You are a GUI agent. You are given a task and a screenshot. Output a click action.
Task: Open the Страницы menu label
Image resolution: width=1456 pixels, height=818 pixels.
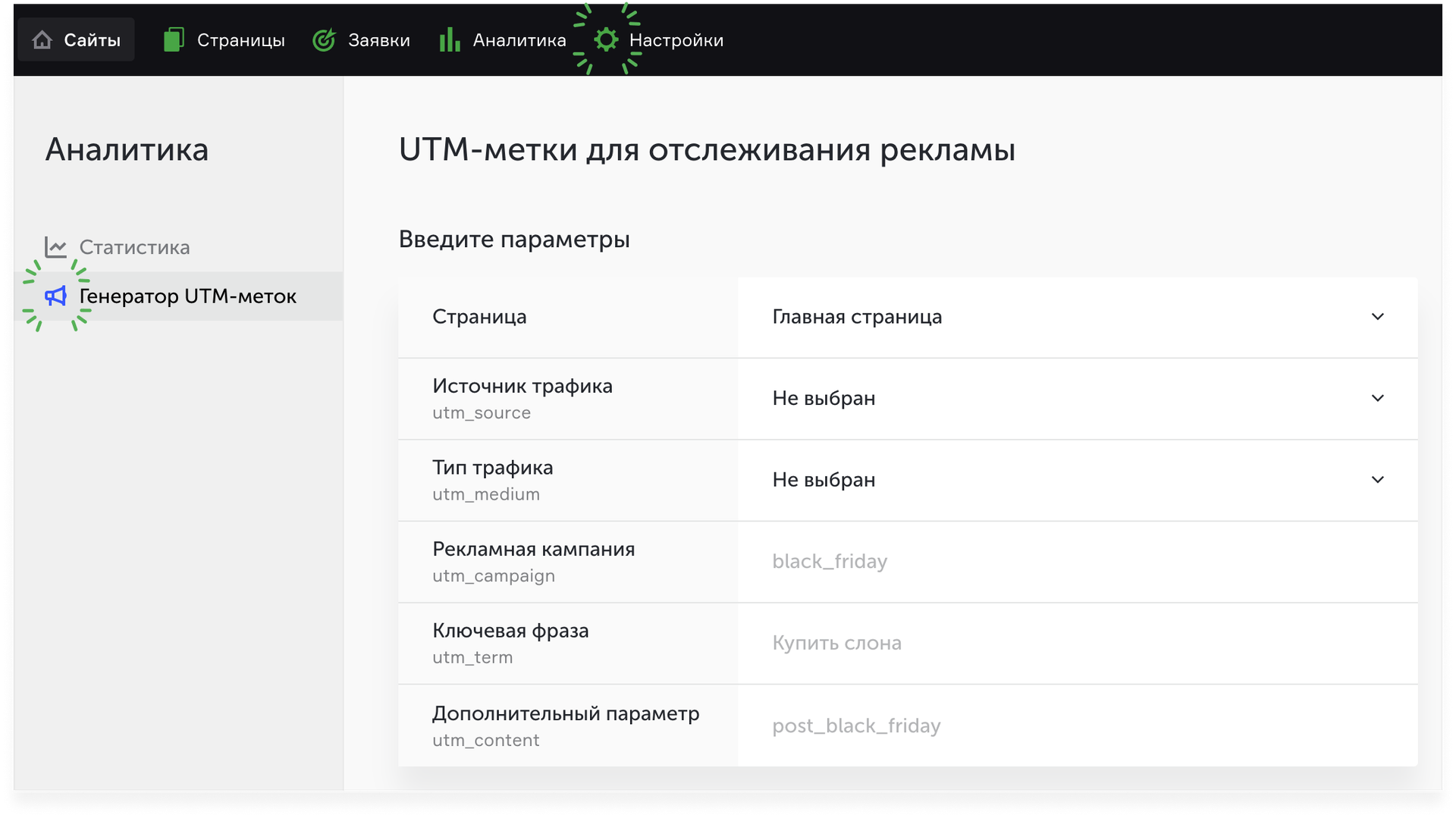(240, 40)
